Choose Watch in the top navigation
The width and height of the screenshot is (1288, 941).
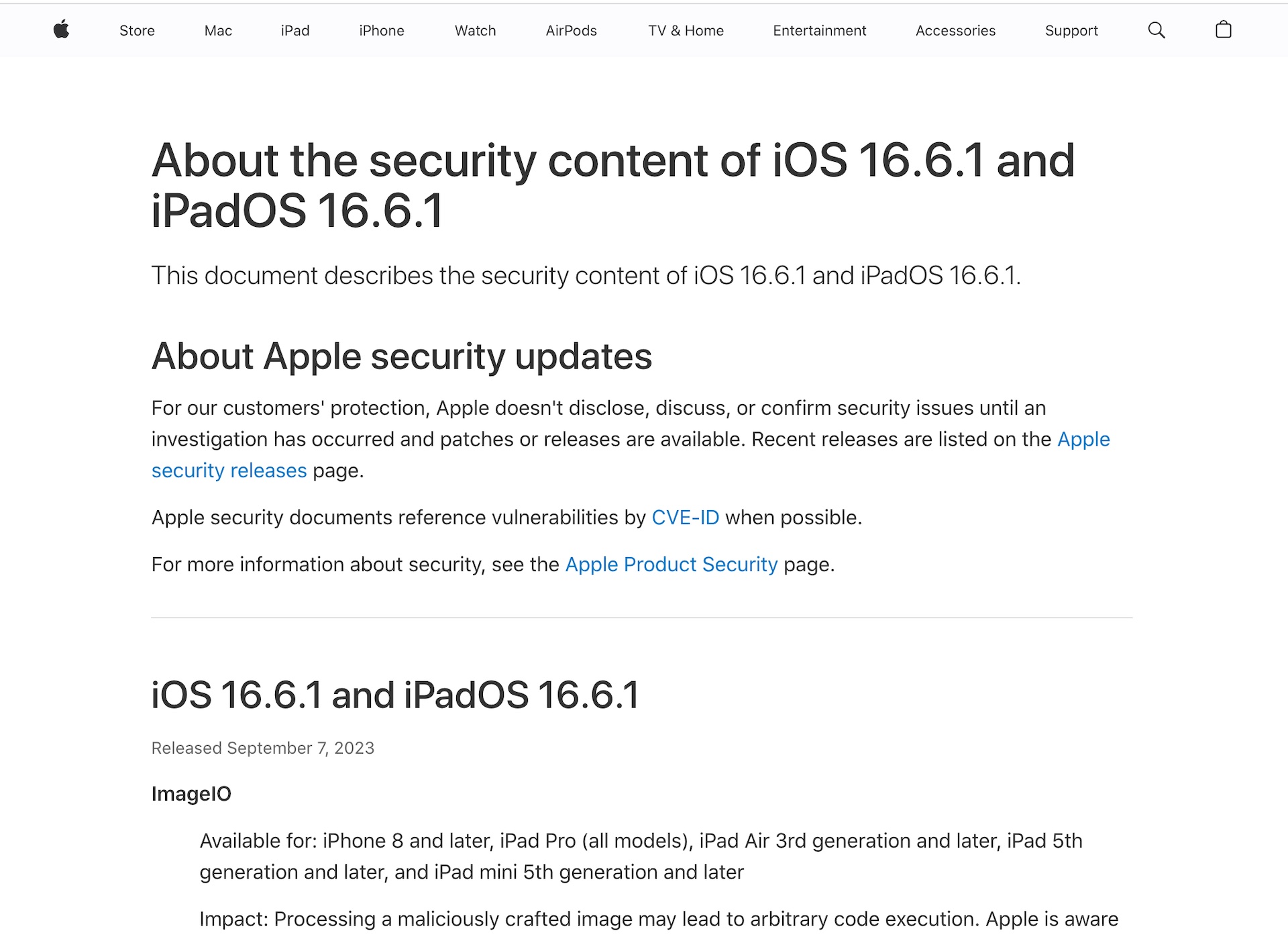(x=476, y=31)
